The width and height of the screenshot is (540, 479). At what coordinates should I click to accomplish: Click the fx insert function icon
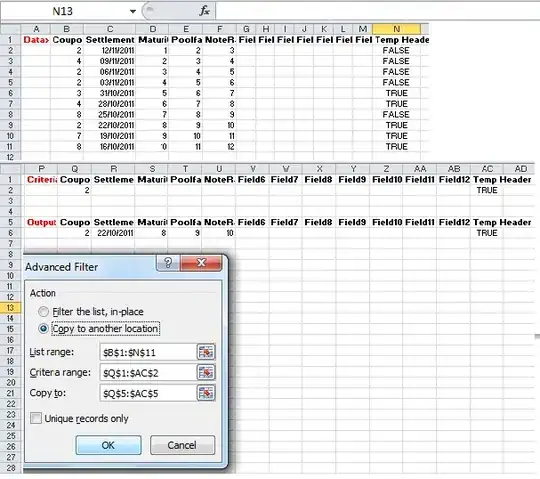tap(204, 11)
